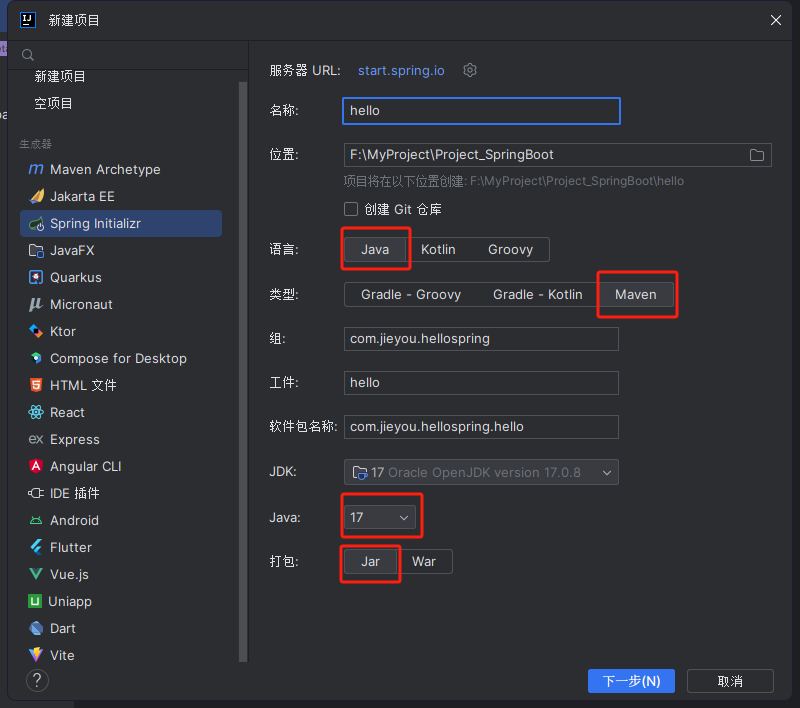Click the Vue.js logo icon
Viewport: 800px width, 708px height.
pyautogui.click(x=36, y=574)
